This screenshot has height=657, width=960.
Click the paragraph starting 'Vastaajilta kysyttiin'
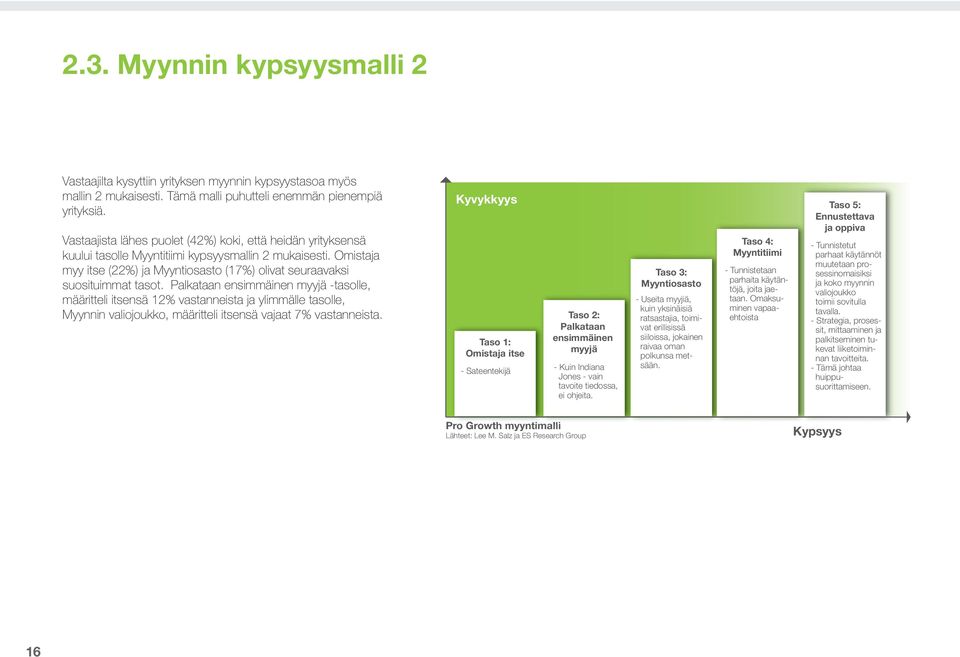pyautogui.click(x=222, y=196)
